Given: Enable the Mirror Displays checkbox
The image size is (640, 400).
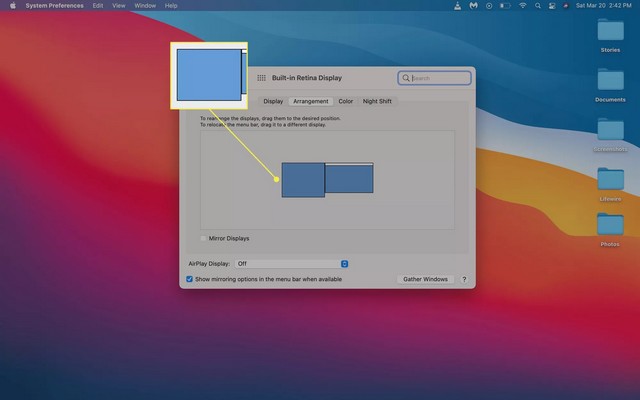Looking at the screenshot, I should [204, 238].
